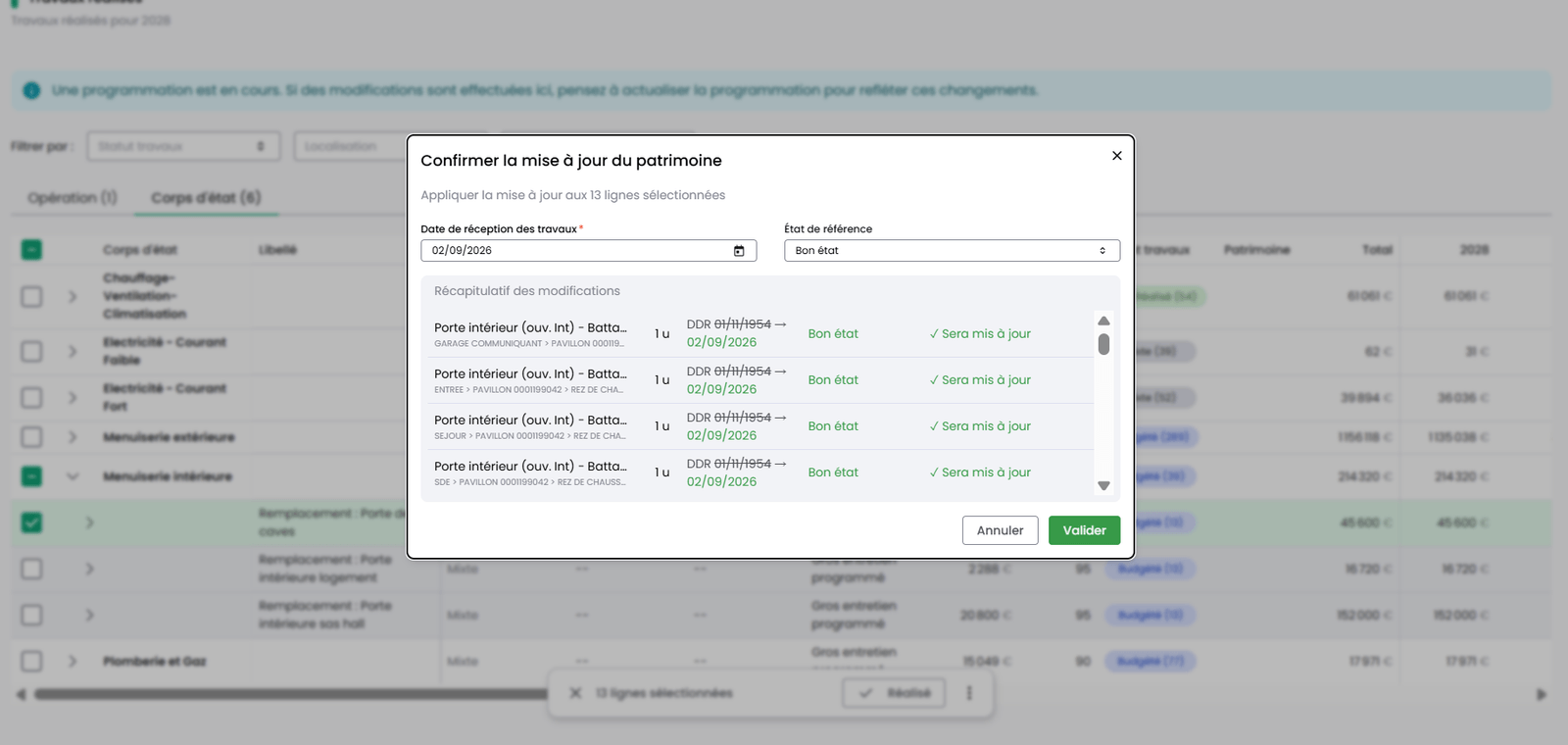Switch to the Corps d'état (6) tab
Viewport: 1568px width, 745px height.
coord(206,198)
